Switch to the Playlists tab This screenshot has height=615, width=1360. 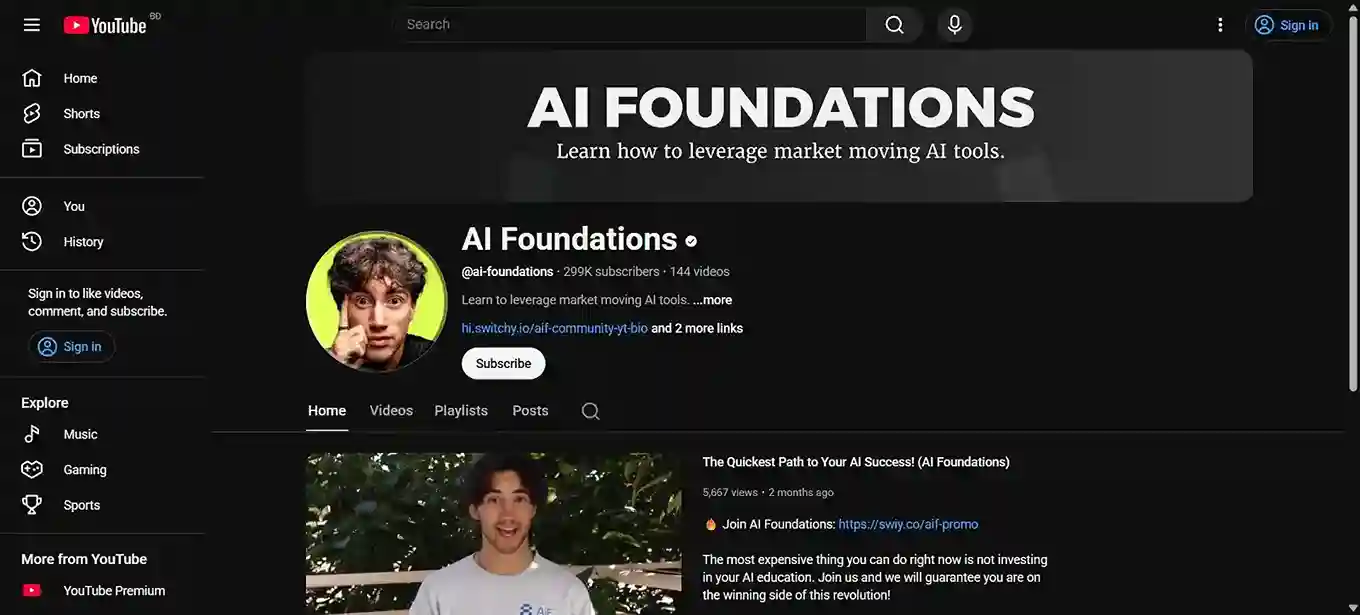click(x=461, y=411)
